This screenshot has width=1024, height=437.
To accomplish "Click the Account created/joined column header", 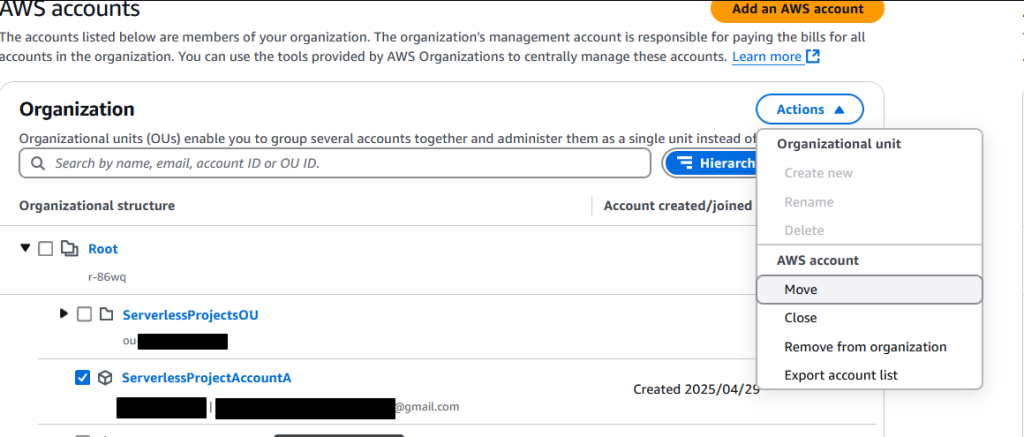I will (x=678, y=206).
